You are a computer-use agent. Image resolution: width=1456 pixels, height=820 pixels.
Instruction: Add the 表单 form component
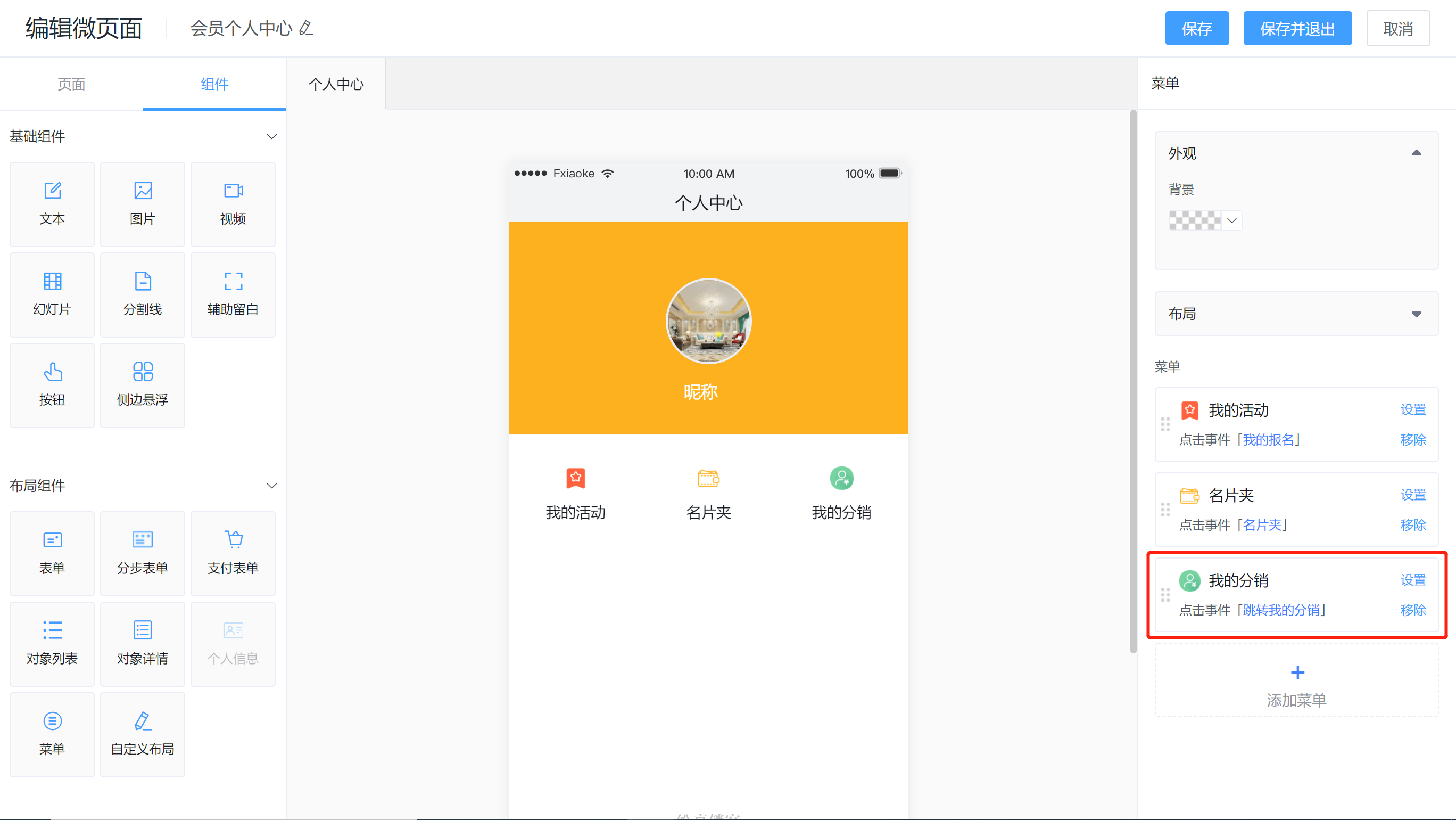coord(52,554)
